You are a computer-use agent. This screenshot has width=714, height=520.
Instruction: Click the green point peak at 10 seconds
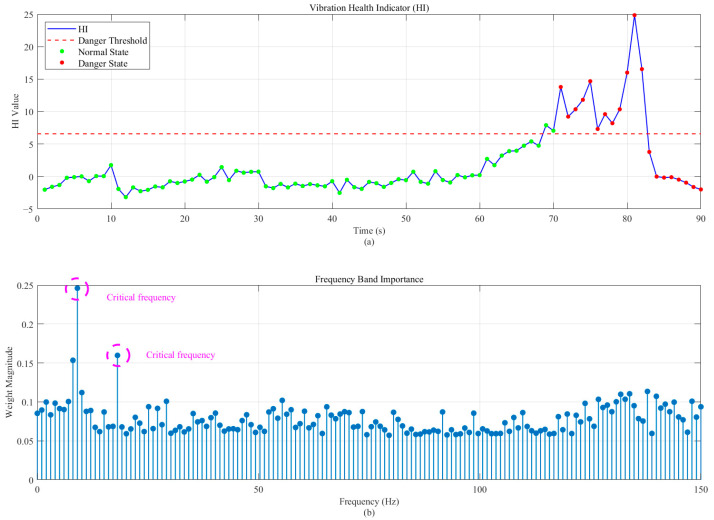pos(111,165)
